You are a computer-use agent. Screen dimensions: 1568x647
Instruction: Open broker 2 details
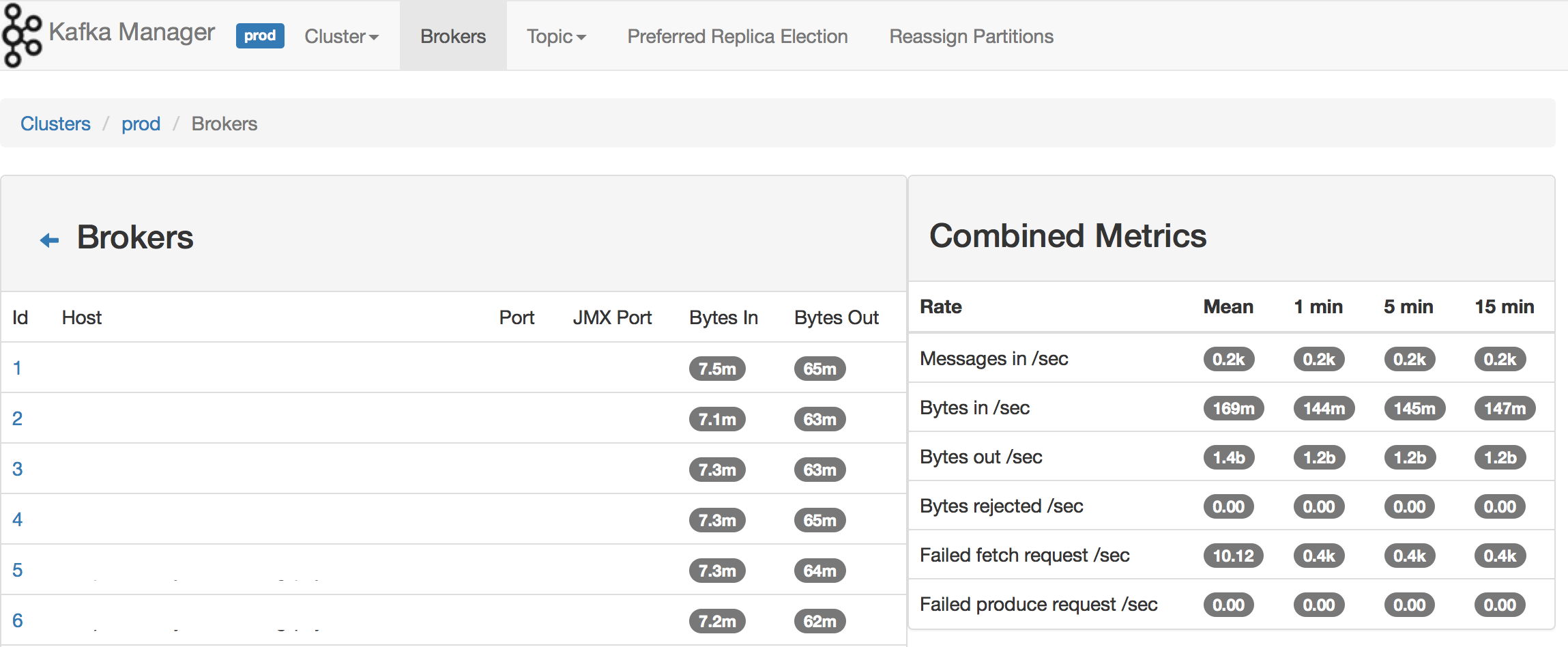pyautogui.click(x=17, y=418)
